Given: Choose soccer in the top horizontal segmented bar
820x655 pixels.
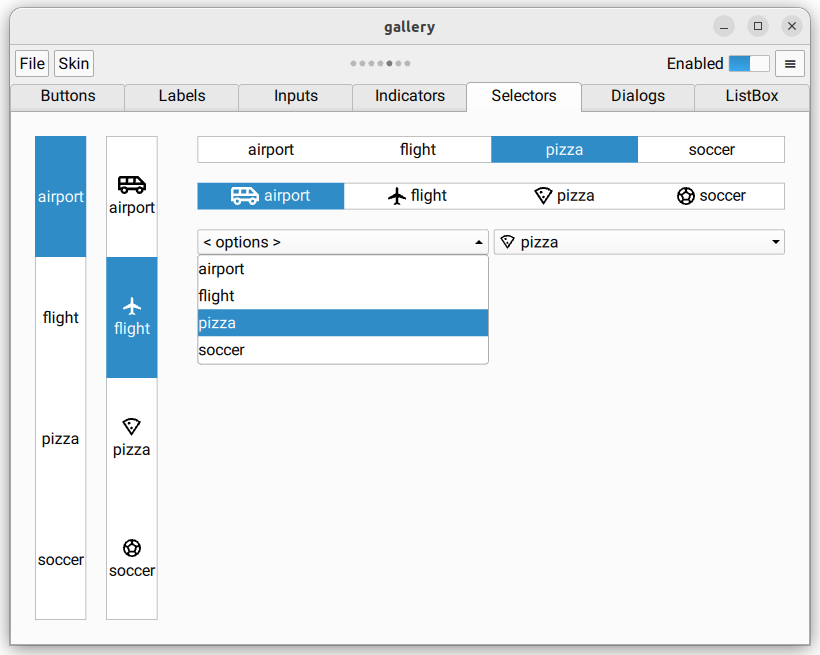Looking at the screenshot, I should pyautogui.click(x=711, y=150).
